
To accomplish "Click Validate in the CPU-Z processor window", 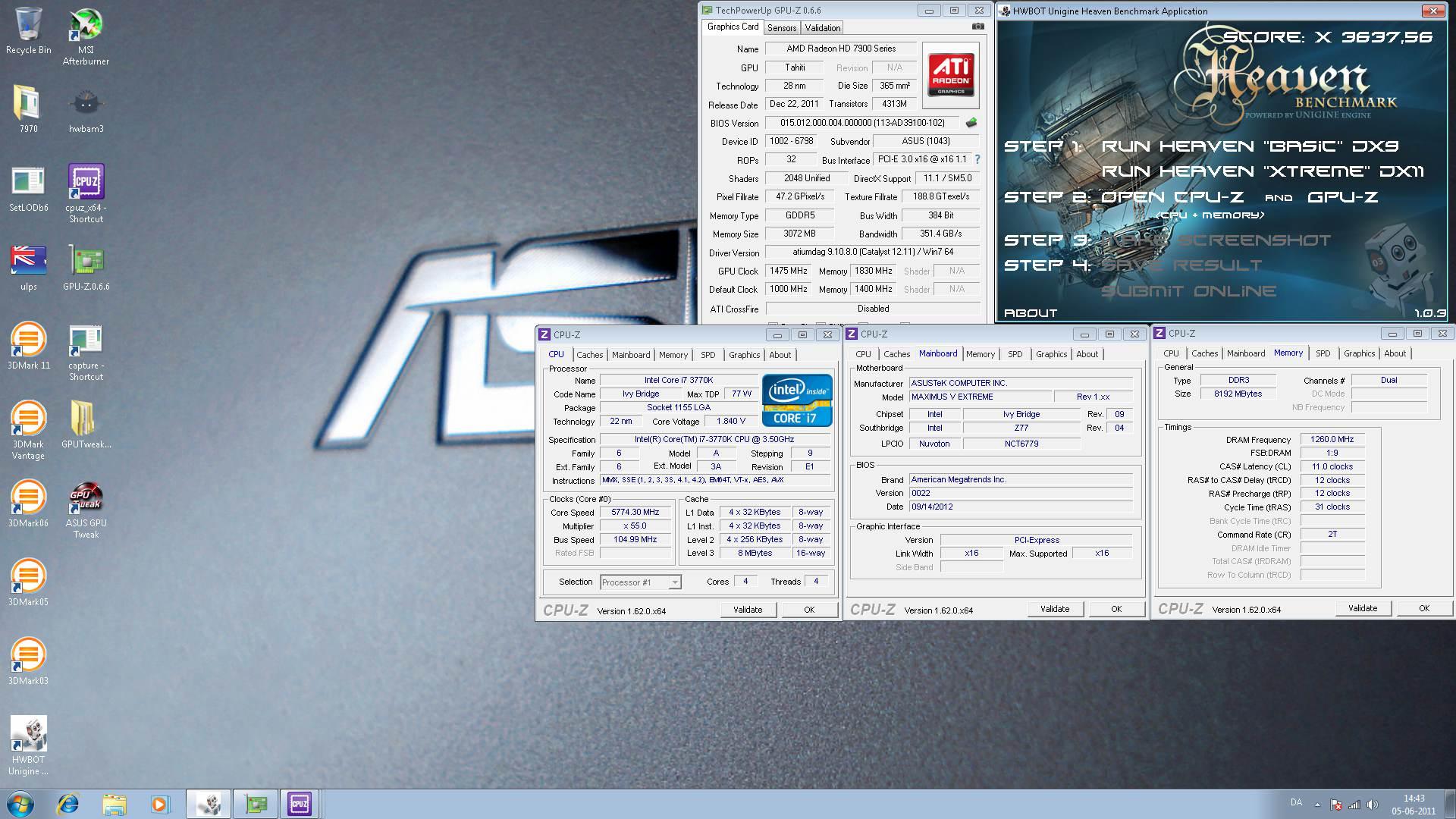I will tap(748, 610).
